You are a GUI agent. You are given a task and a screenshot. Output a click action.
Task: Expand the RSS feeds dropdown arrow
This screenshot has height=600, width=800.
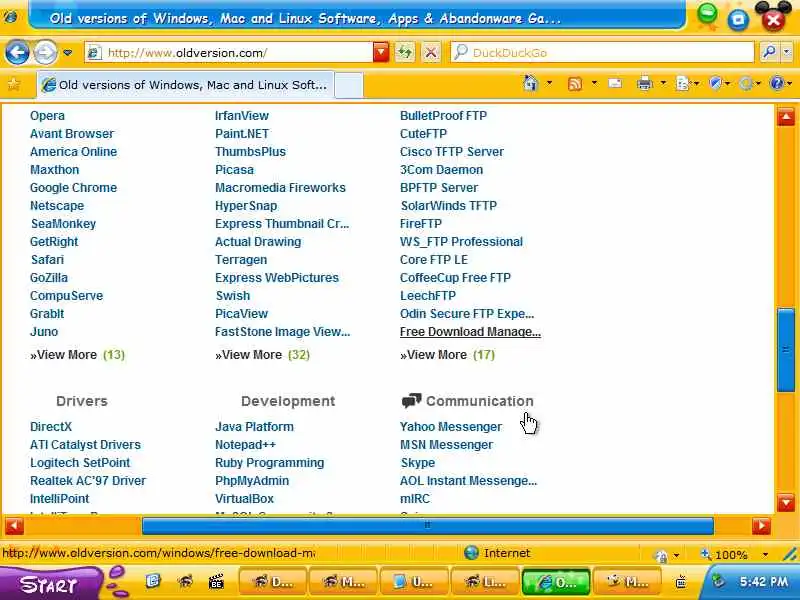coord(594,83)
